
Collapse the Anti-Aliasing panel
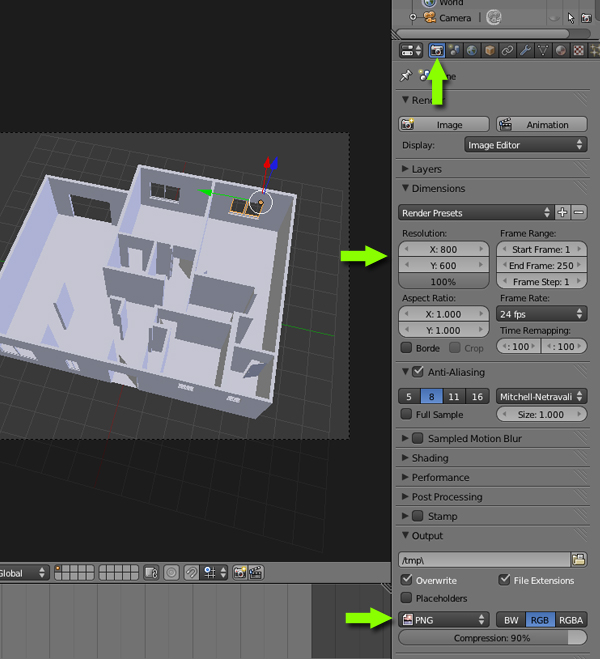(x=405, y=372)
